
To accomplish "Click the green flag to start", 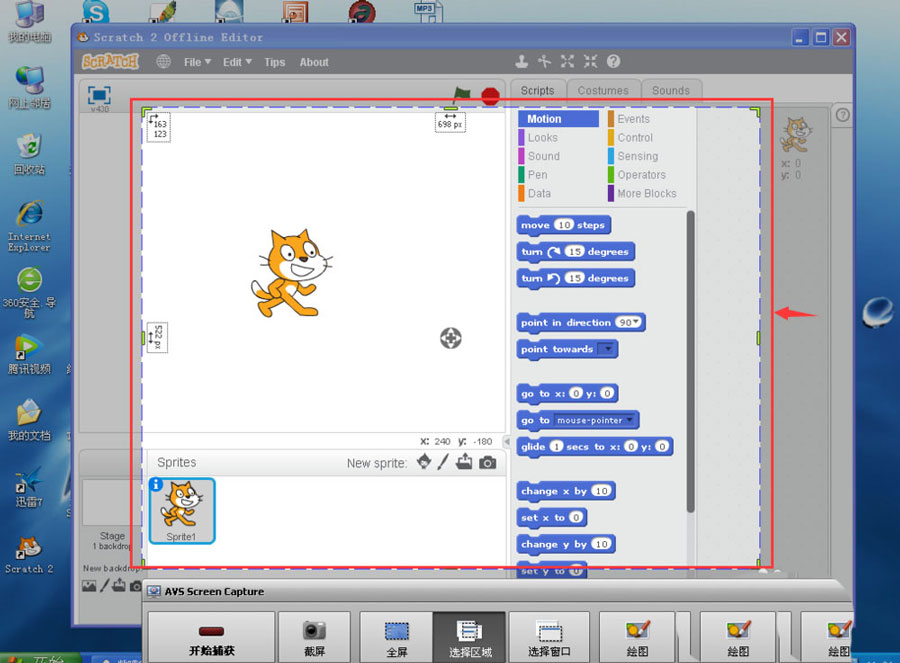I will tap(461, 95).
